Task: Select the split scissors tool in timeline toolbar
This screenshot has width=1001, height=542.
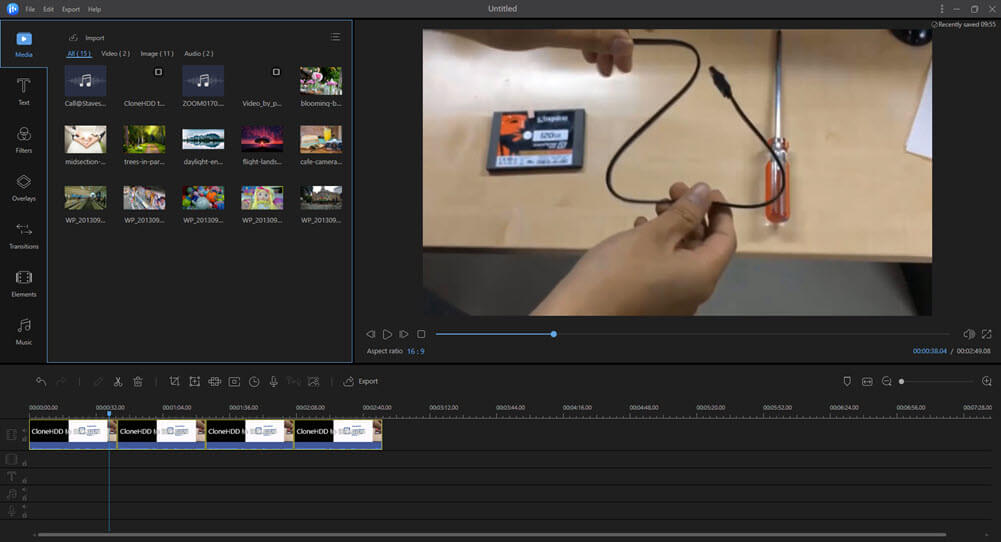Action: 118,381
